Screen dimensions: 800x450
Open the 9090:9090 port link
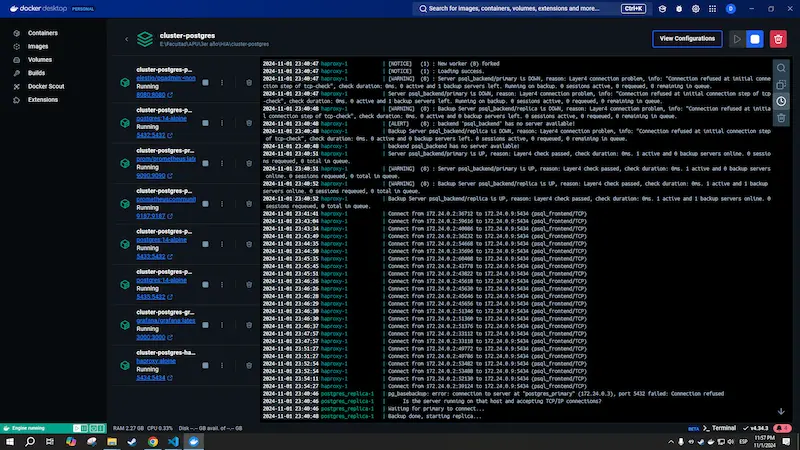click(x=154, y=176)
